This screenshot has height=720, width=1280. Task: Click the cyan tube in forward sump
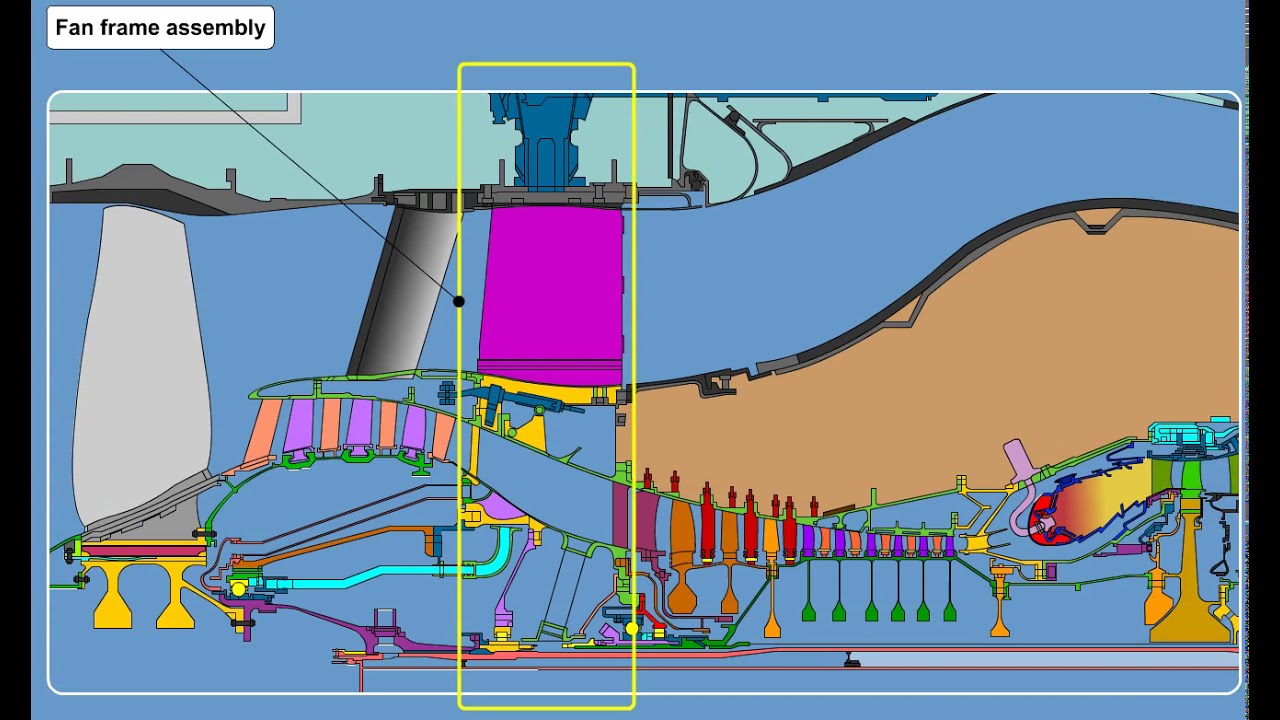(x=390, y=570)
